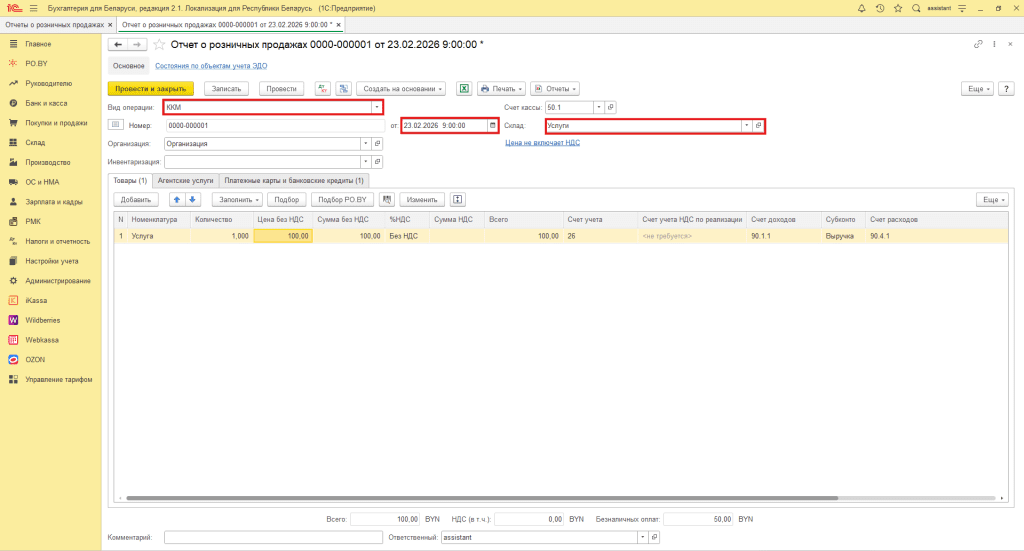Click the favorite star next to document title

click(158, 45)
